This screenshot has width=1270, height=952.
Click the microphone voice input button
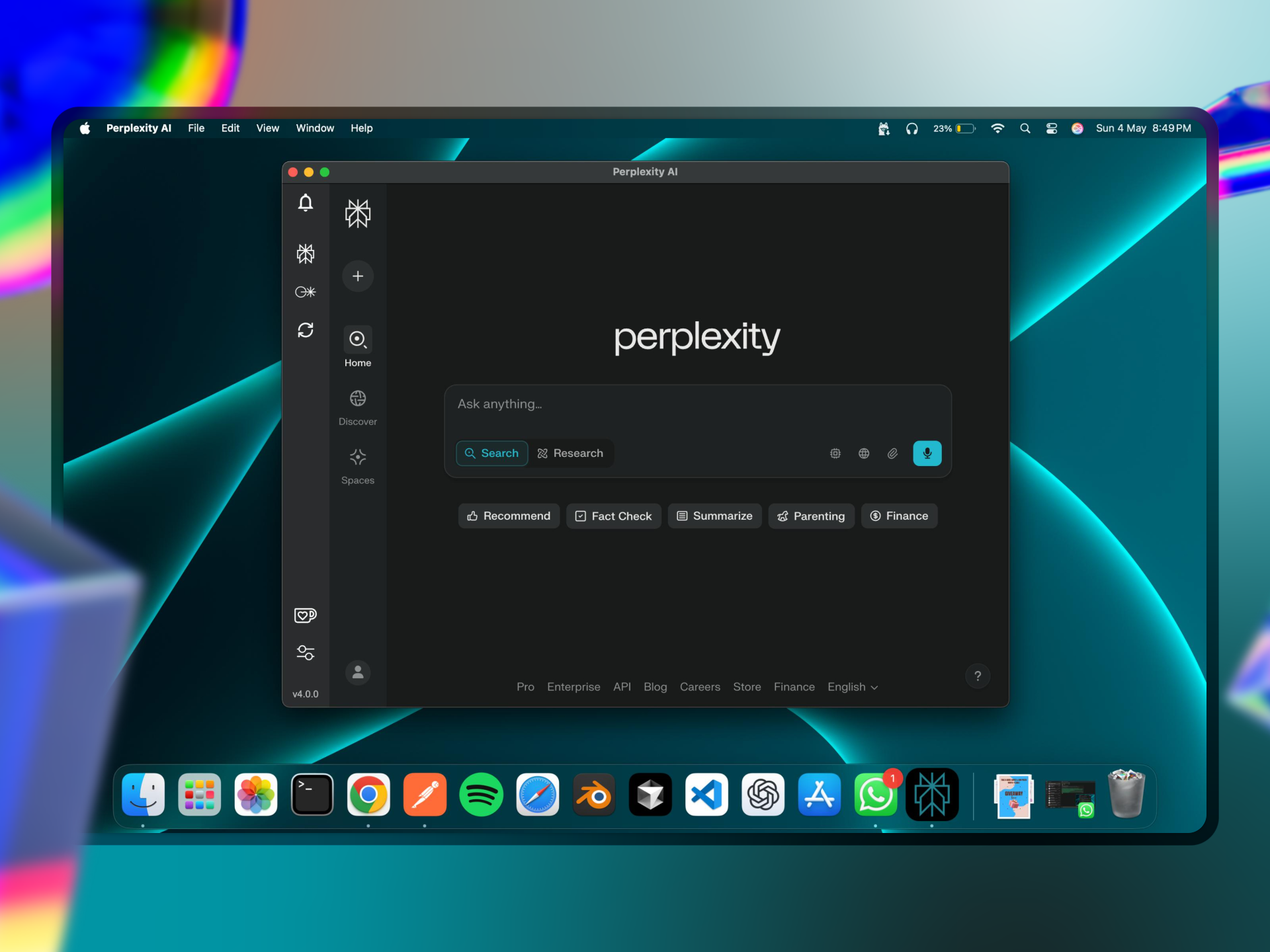927,453
